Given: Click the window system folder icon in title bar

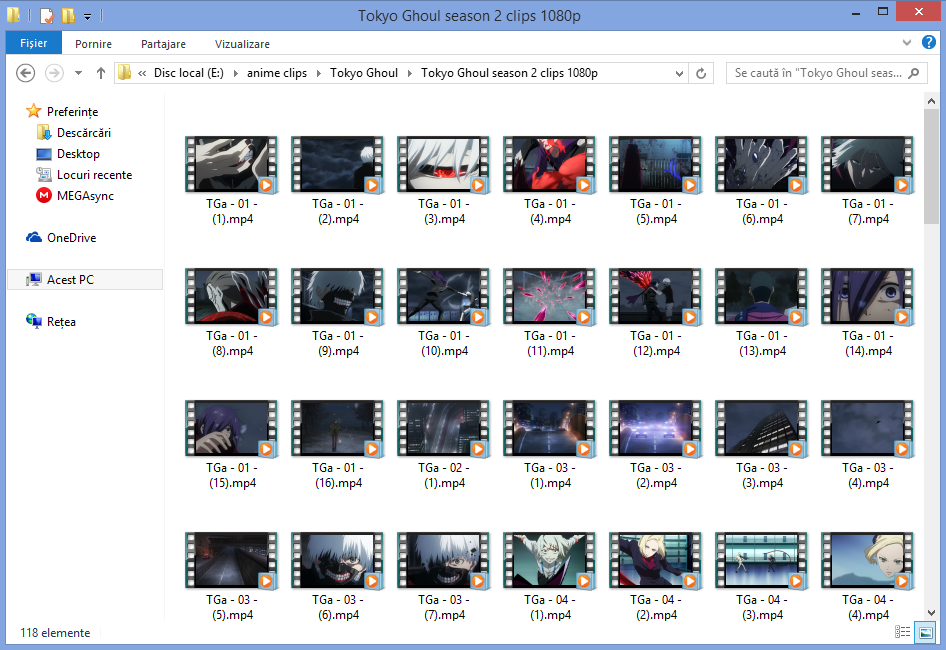Looking at the screenshot, I should coord(14,15).
